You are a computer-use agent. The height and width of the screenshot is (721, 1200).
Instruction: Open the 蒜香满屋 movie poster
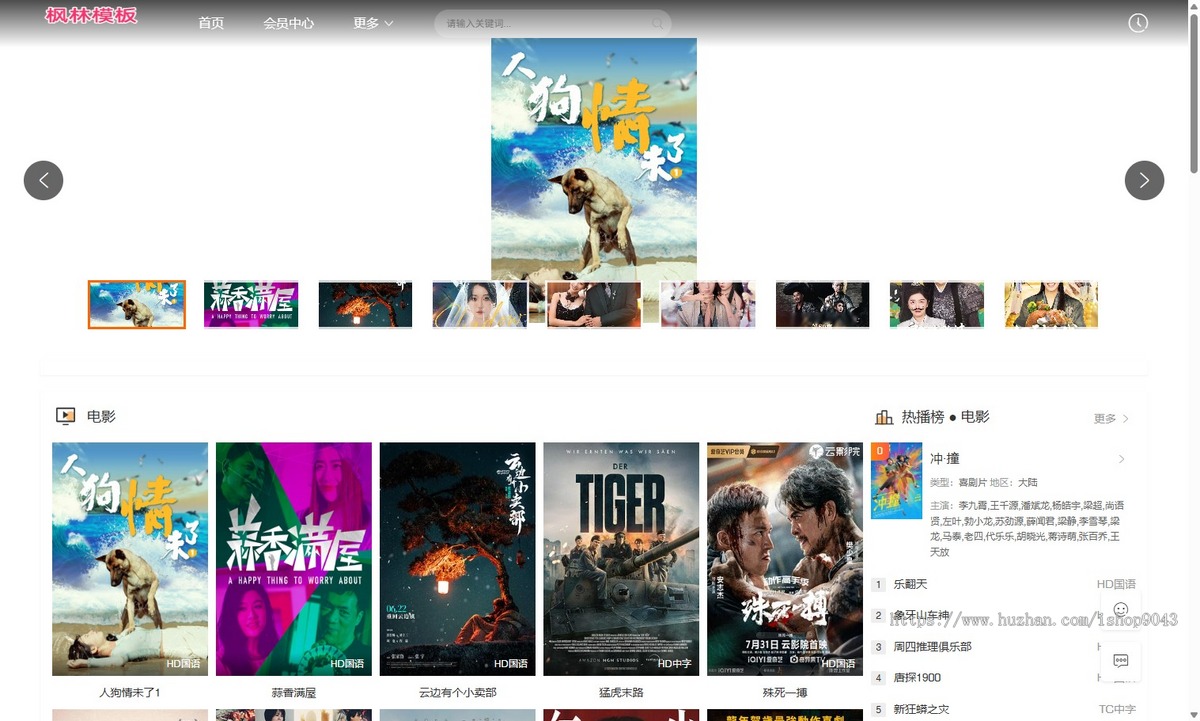[294, 559]
